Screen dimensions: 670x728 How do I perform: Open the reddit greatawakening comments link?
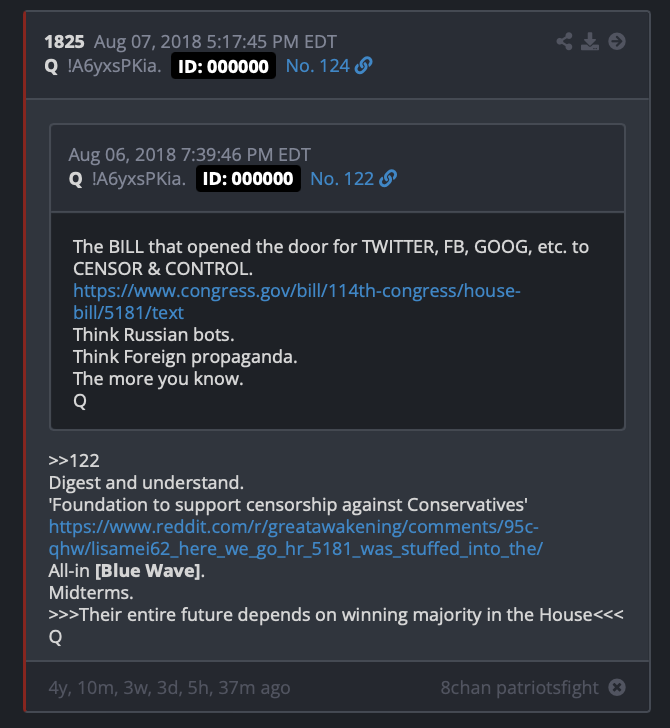(295, 538)
